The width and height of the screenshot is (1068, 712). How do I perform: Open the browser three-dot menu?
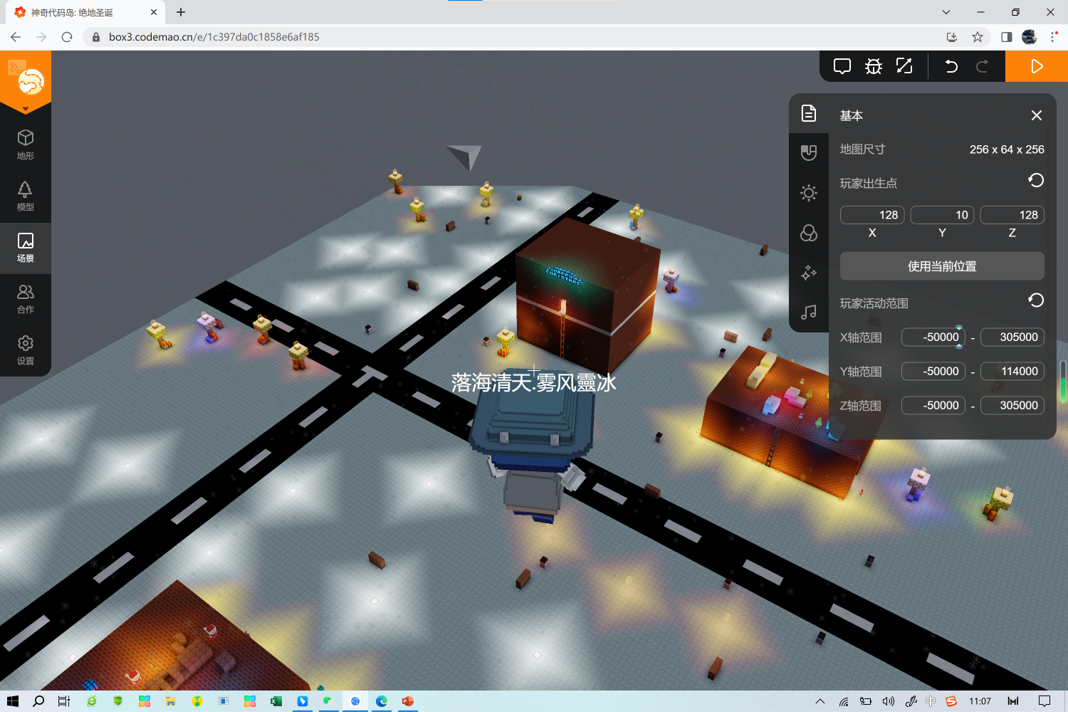pos(1054,37)
